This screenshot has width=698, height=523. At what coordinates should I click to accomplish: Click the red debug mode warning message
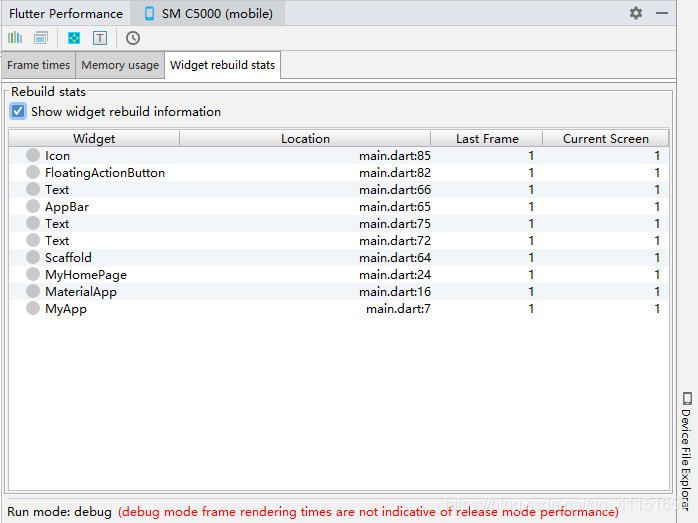(368, 512)
